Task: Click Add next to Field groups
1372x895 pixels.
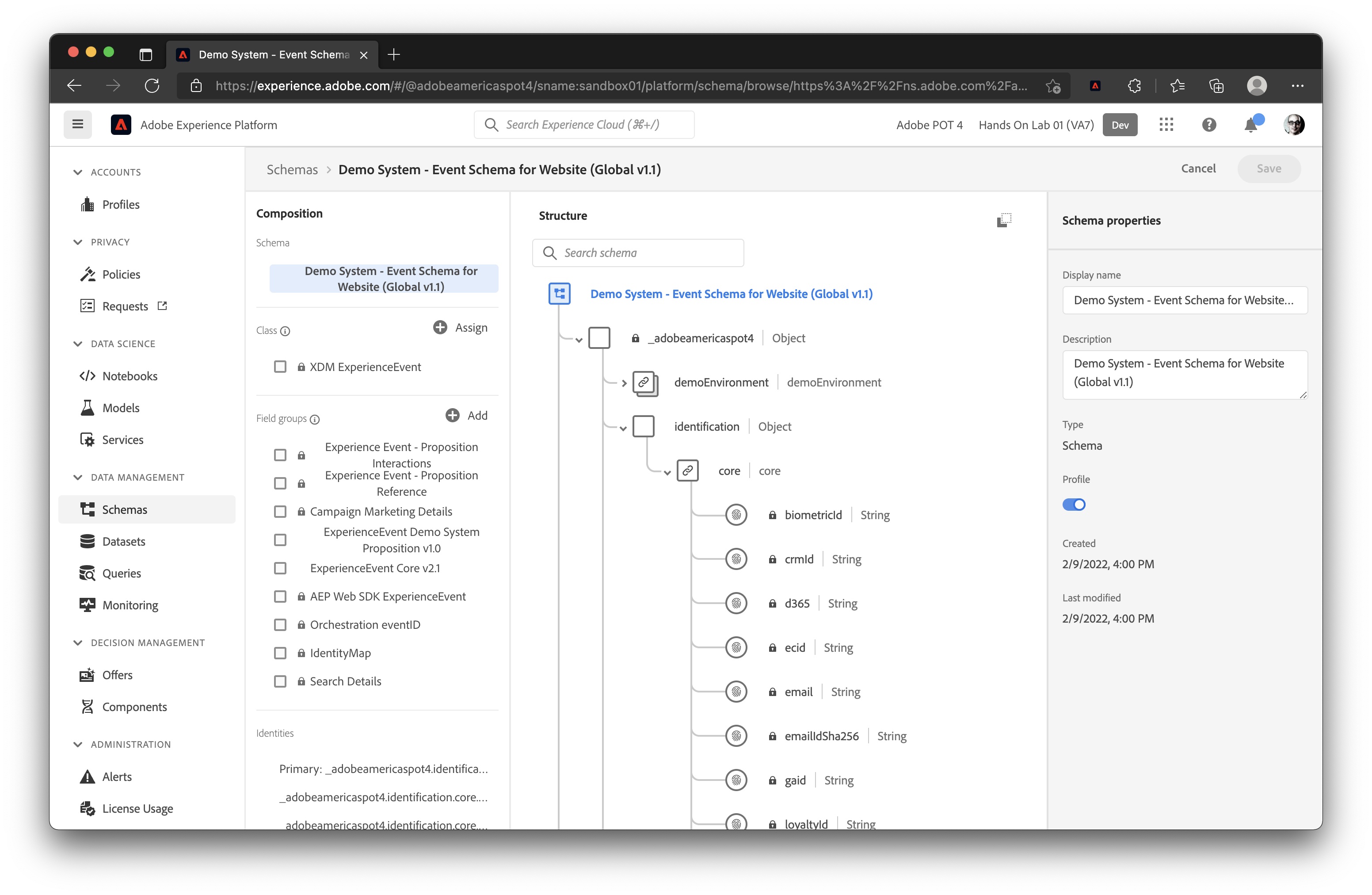Action: [466, 415]
